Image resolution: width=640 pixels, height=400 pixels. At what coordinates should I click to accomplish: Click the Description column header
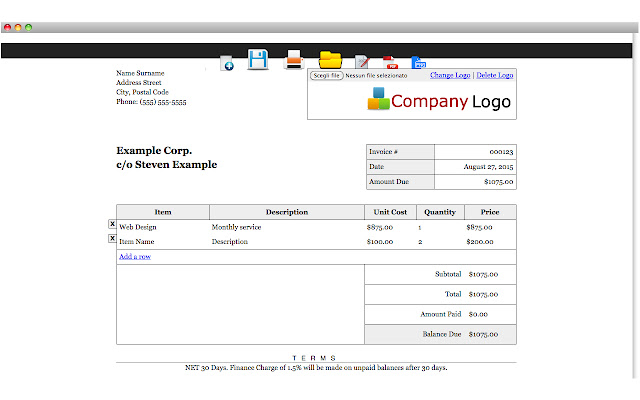[x=287, y=212]
